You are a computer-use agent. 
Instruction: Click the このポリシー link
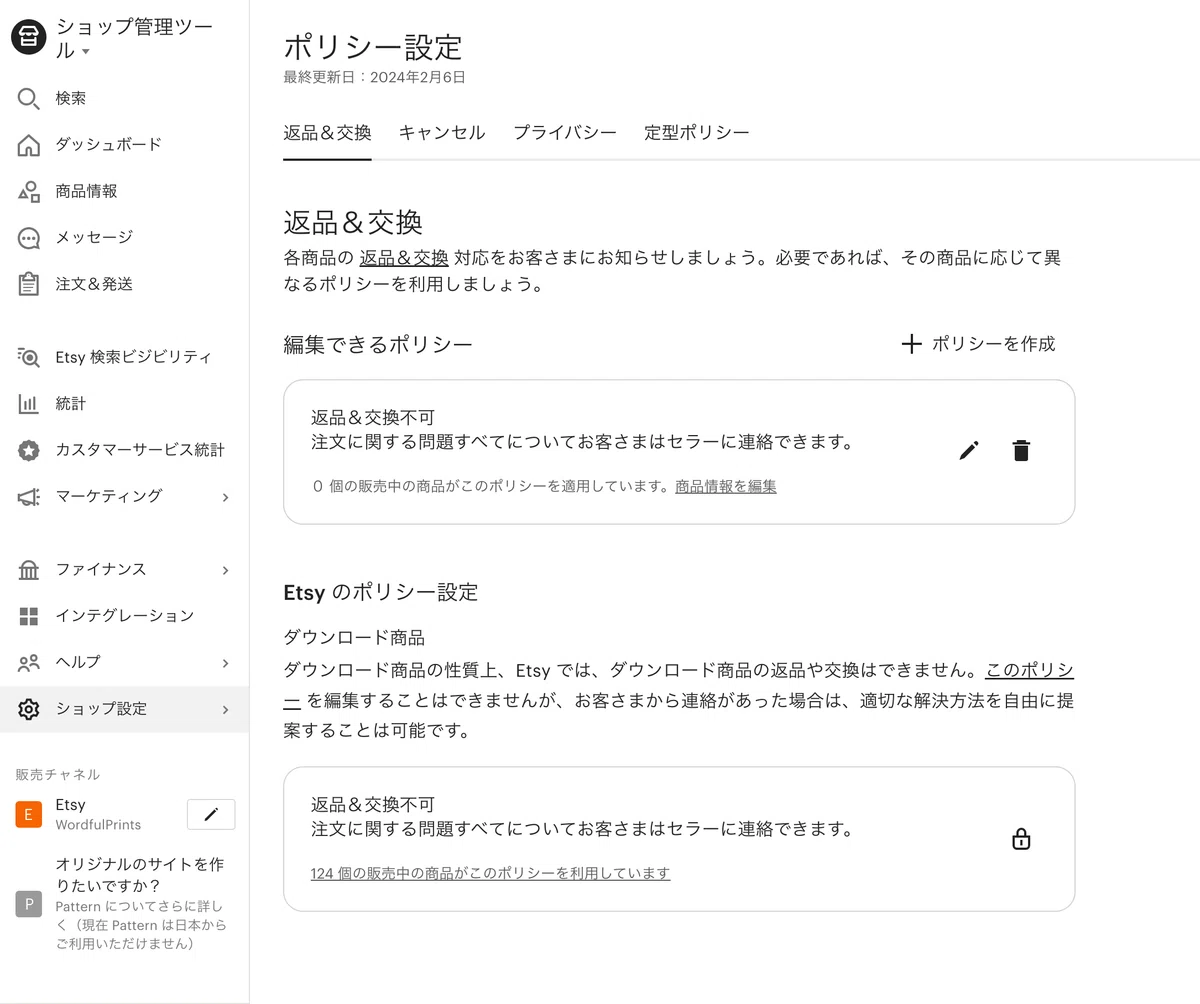(1030, 670)
